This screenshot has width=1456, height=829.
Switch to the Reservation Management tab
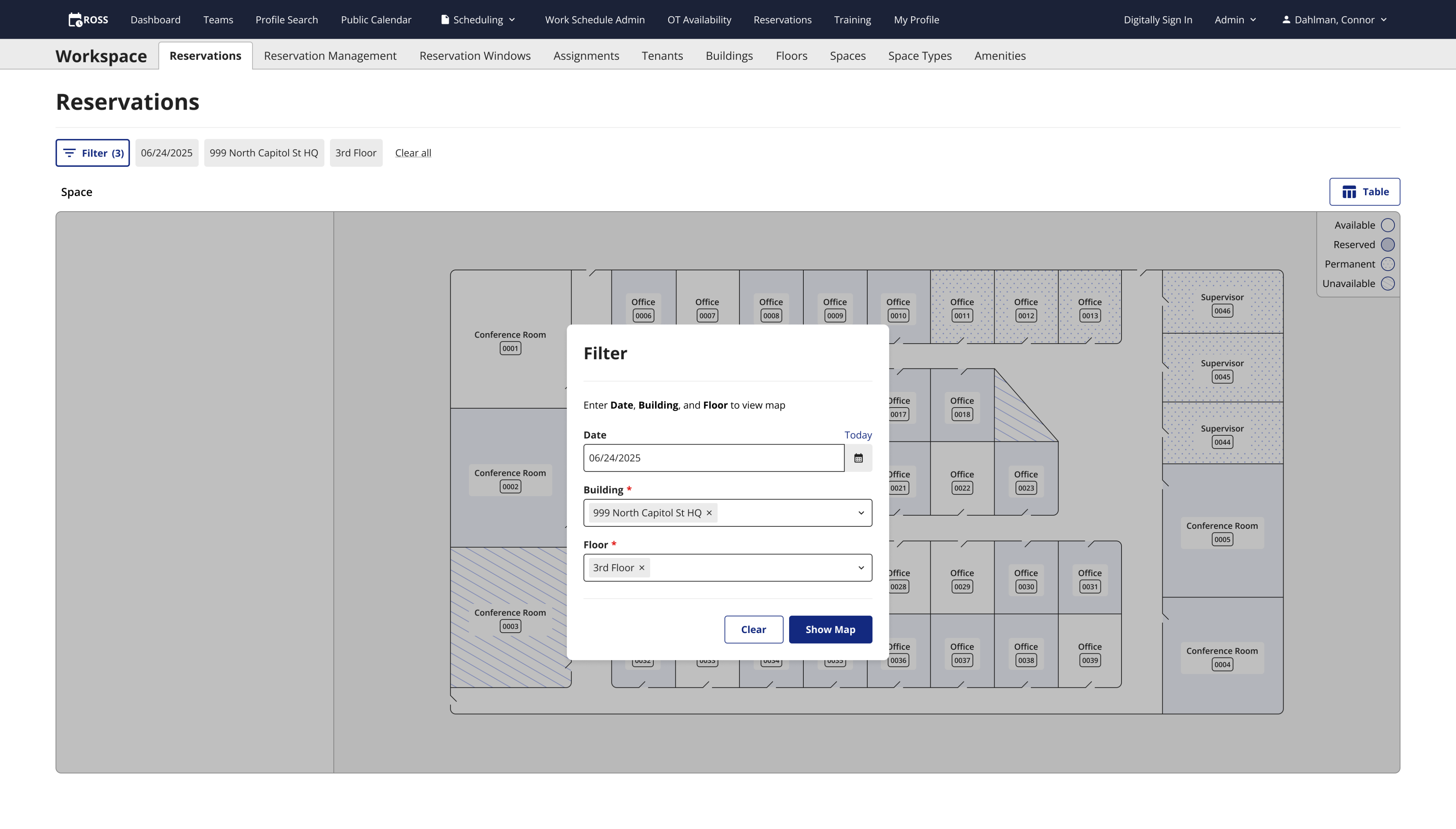330,56
